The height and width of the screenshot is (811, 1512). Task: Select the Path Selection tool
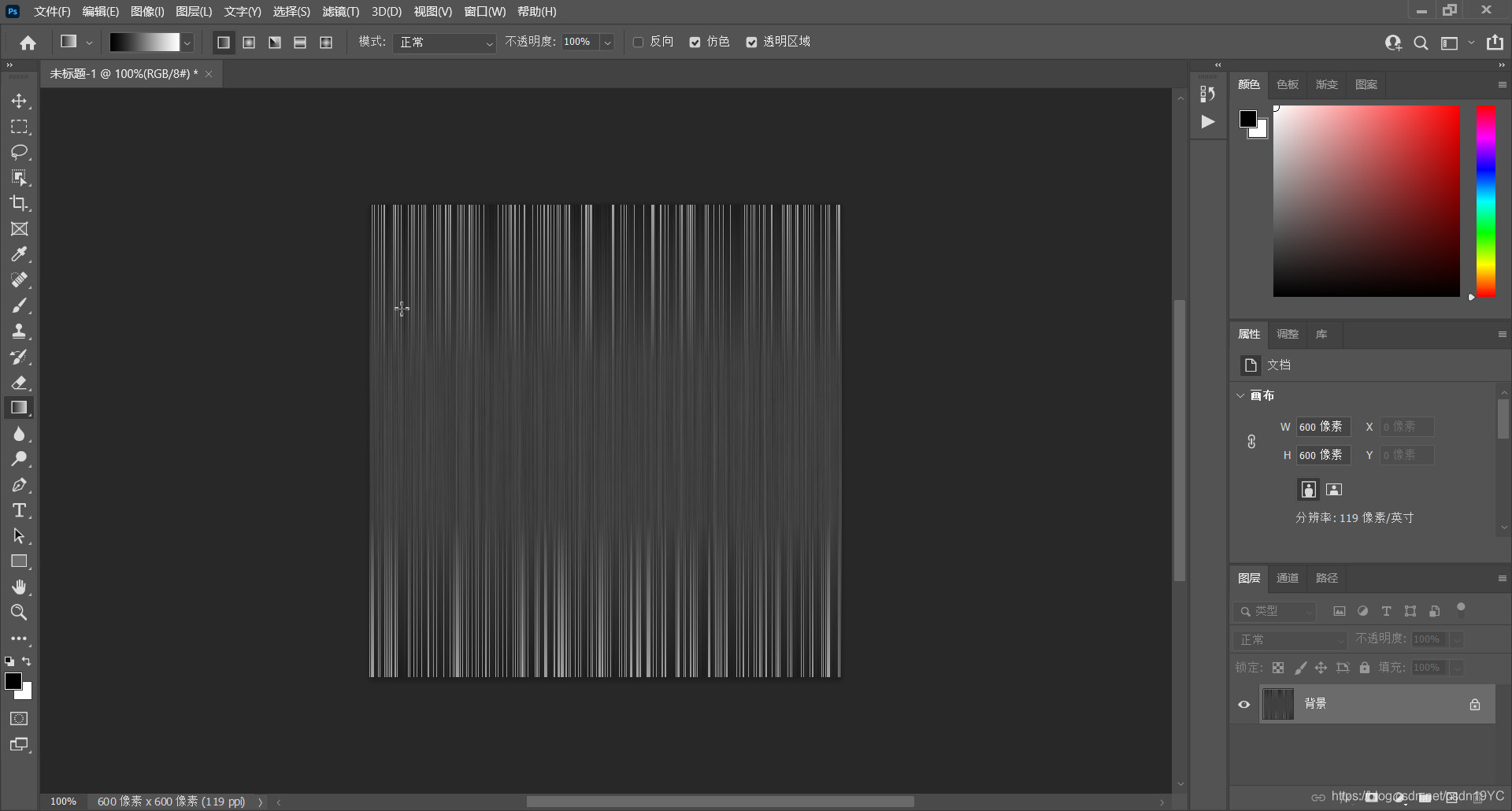[19, 536]
